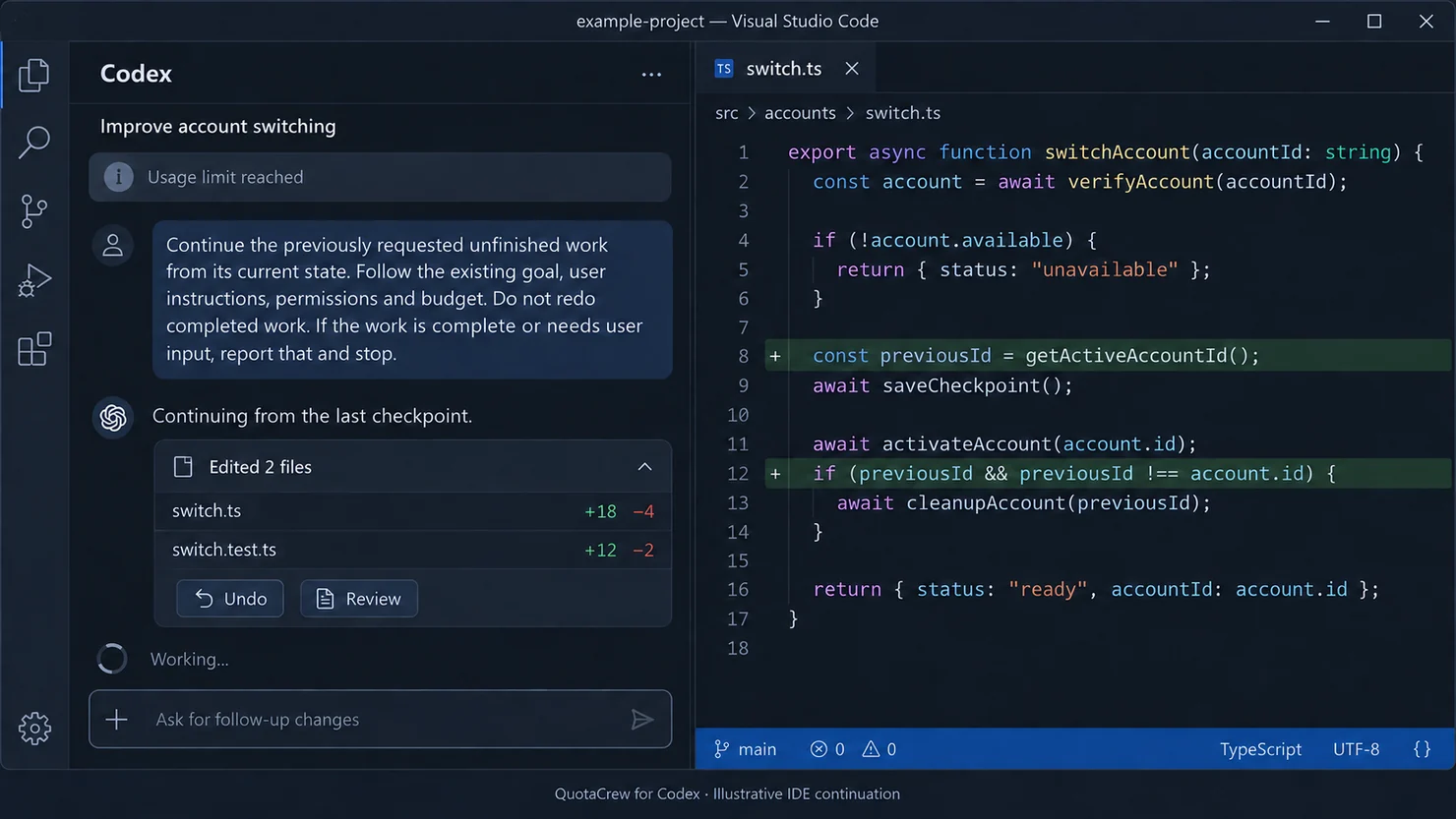Click the Codex assistant logo icon
The height and width of the screenshot is (819, 1456).
tap(113, 417)
